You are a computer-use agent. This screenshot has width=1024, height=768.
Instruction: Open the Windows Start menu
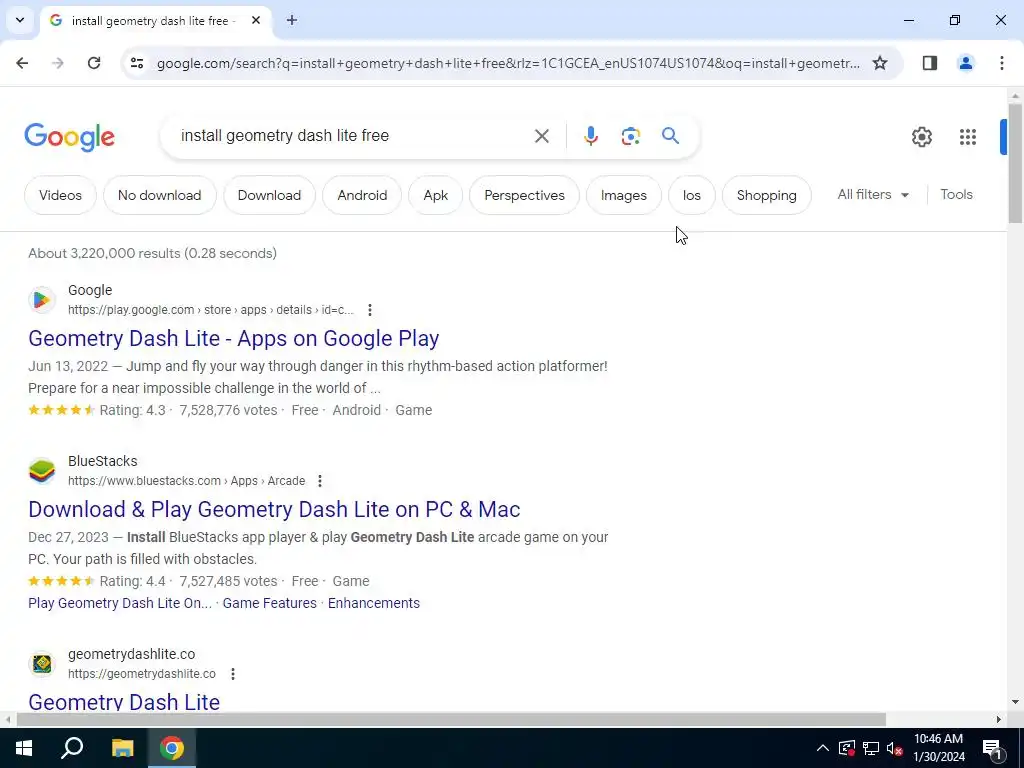click(x=24, y=748)
